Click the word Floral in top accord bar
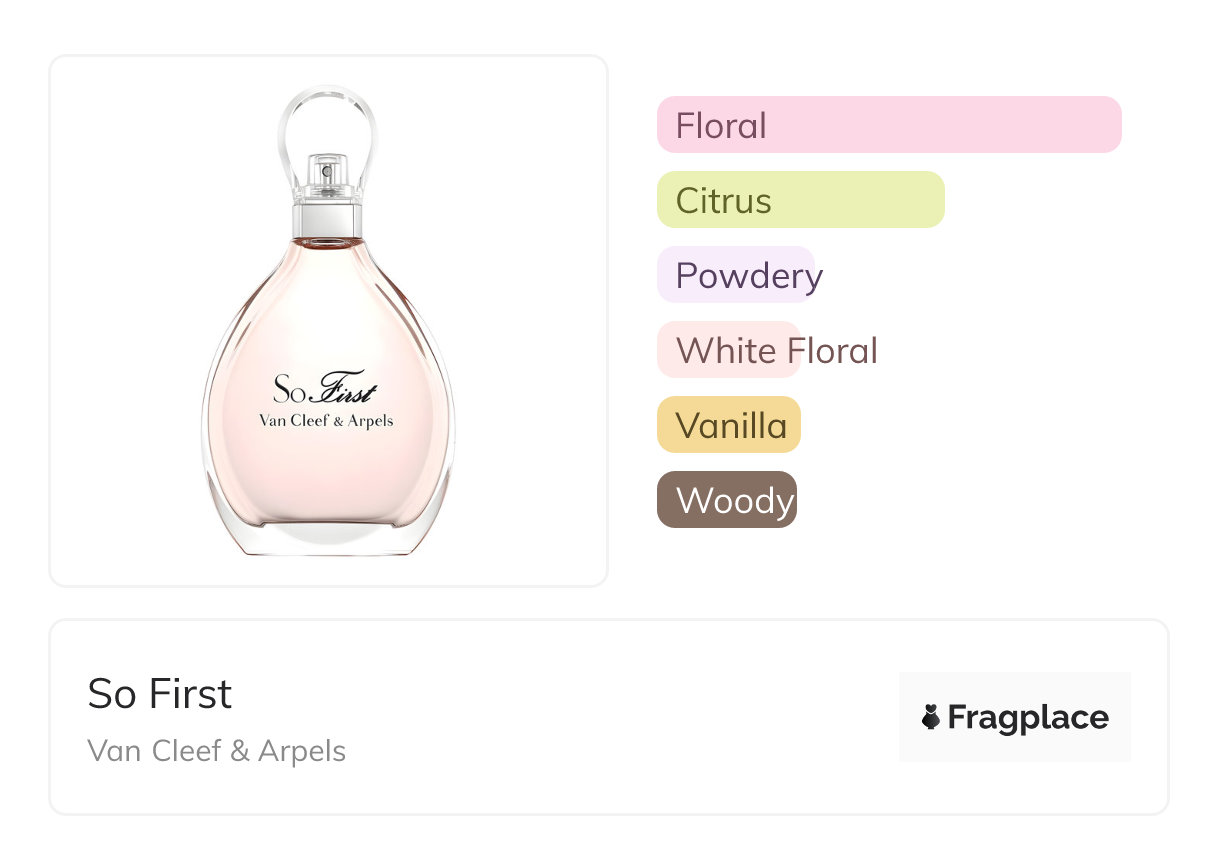Image resolution: width=1218 pixels, height=864 pixels. tap(721, 126)
